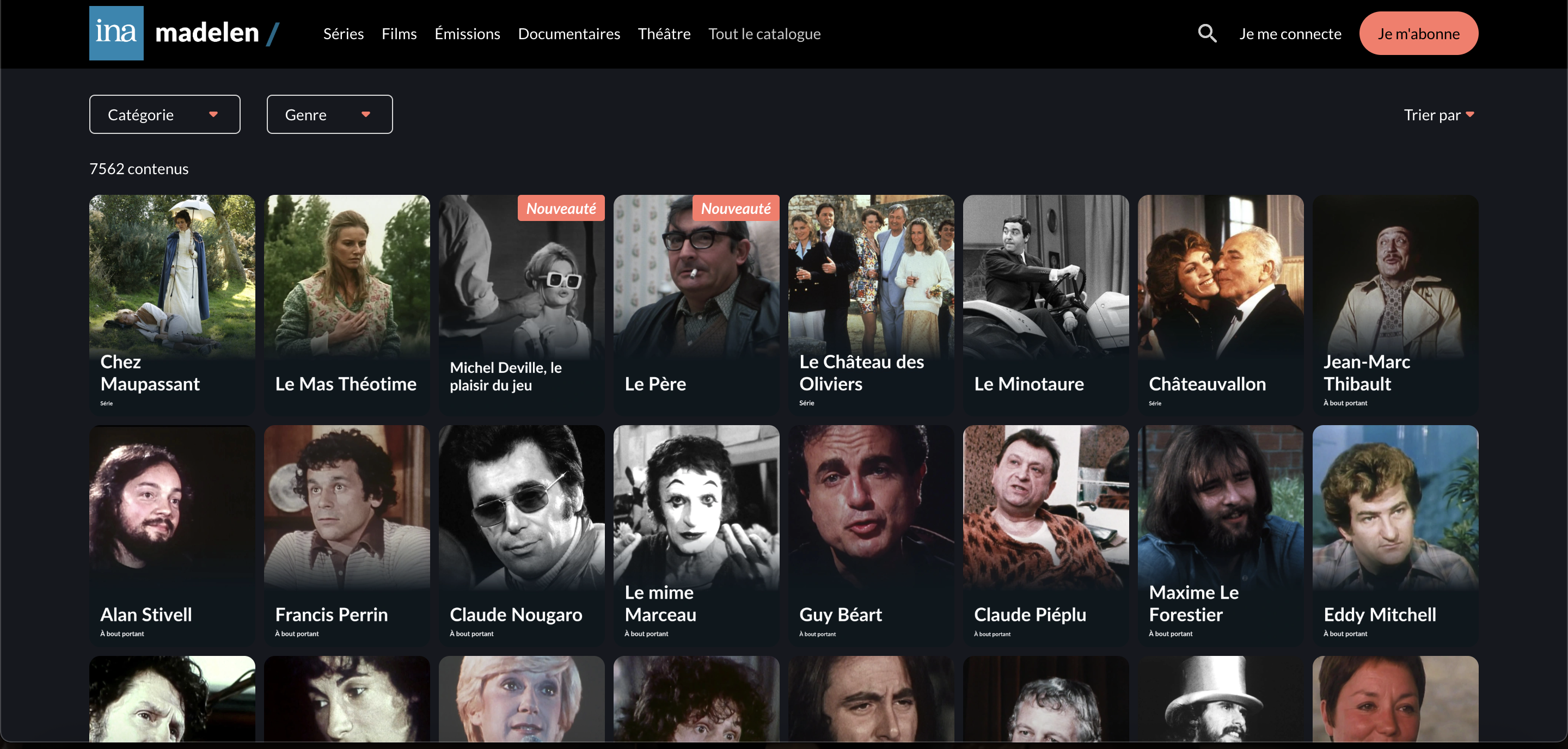Select Tout le catalogue
1568x749 pixels.
pyautogui.click(x=764, y=33)
